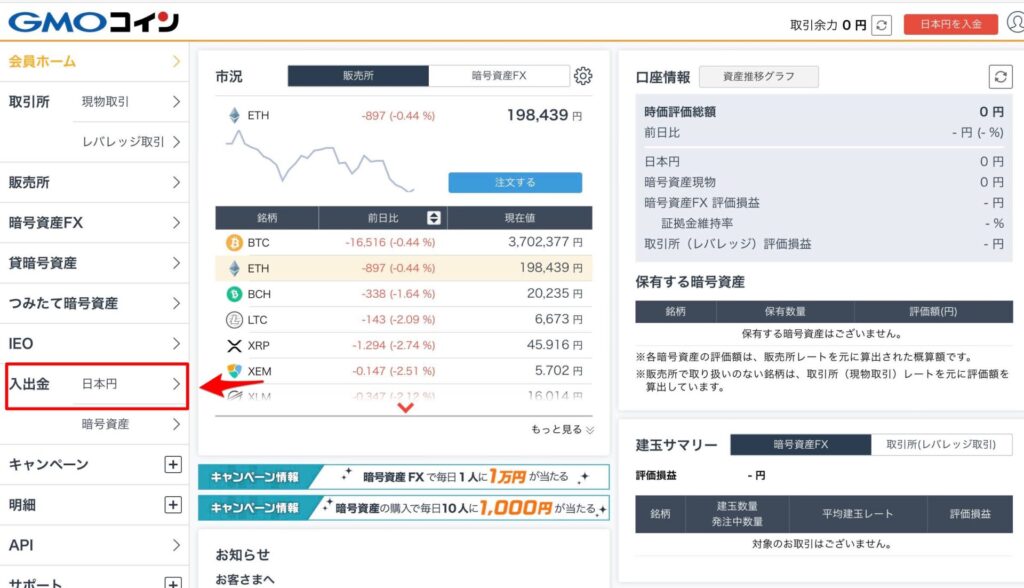Click the XRP coin icon
Viewport: 1024px width, 588px height.
tap(234, 346)
